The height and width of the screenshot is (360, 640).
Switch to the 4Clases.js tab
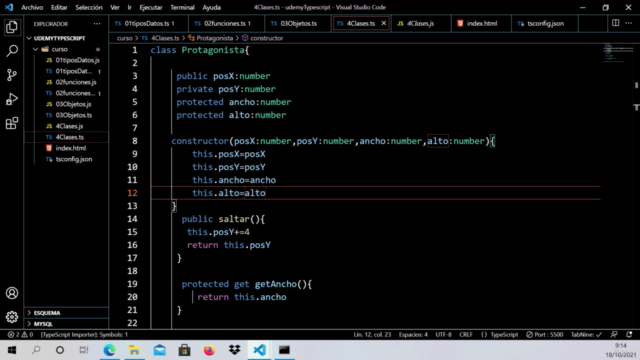point(420,23)
